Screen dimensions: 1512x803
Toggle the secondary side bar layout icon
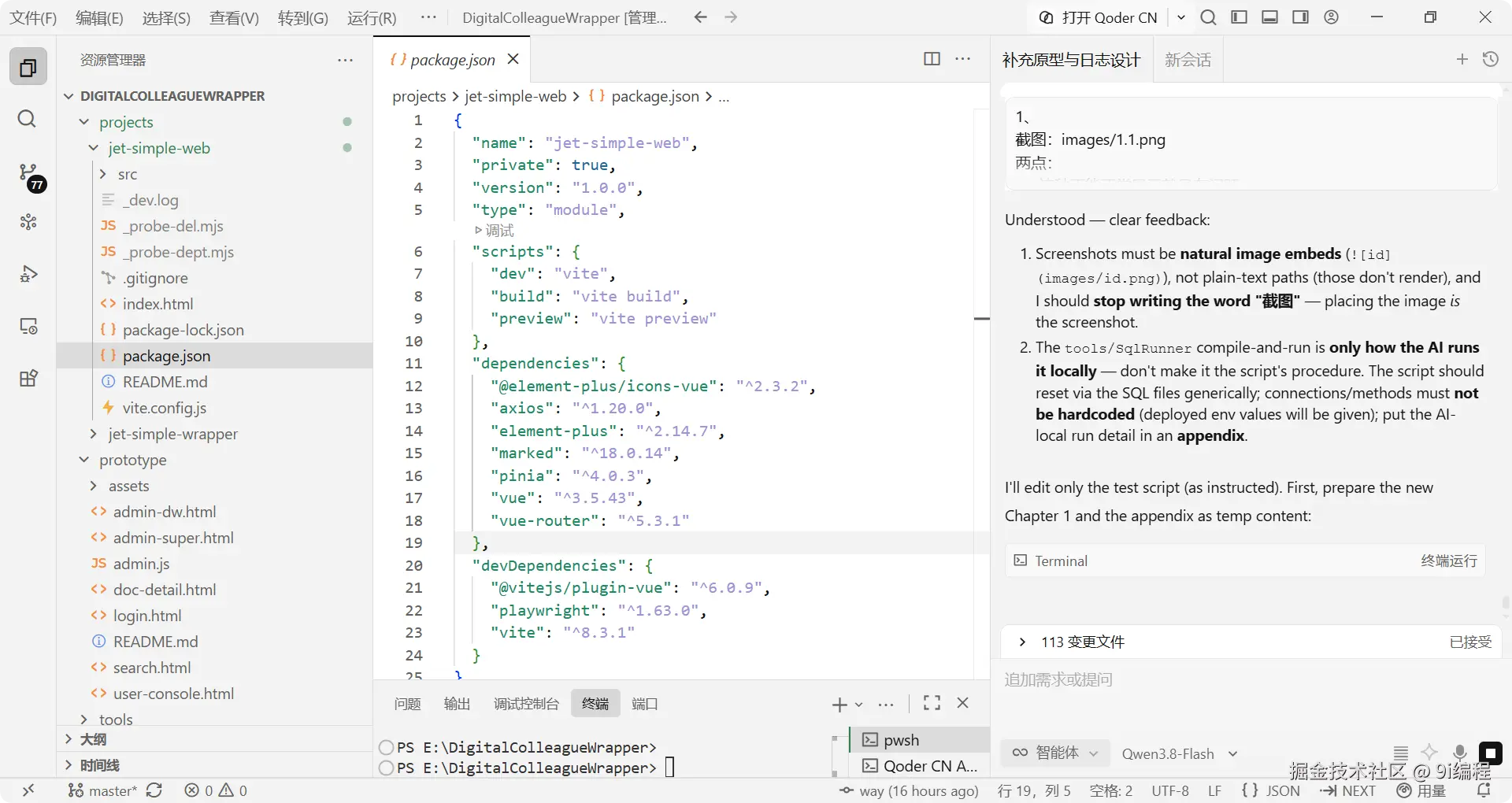click(x=1300, y=17)
